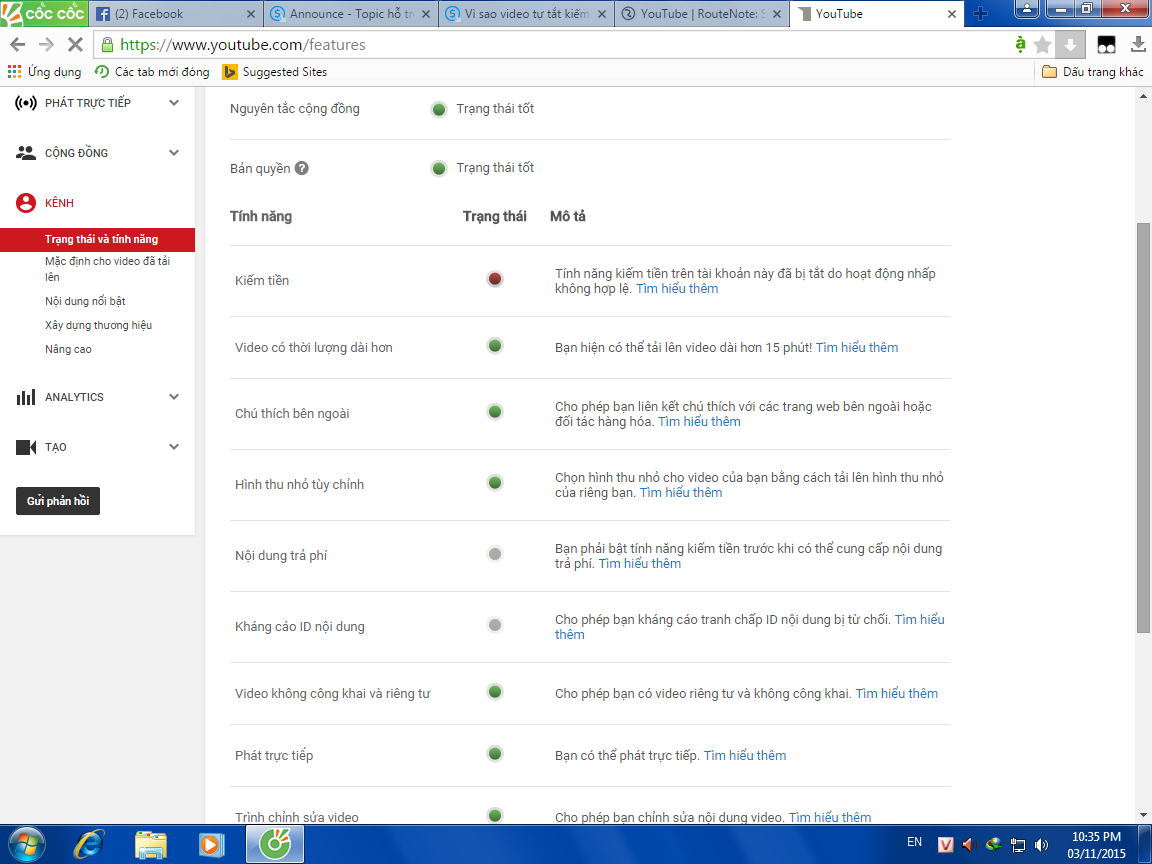Click Tìm hiểu thêm in Phát trực tiếp row
This screenshot has height=864, width=1152.
[x=744, y=755]
